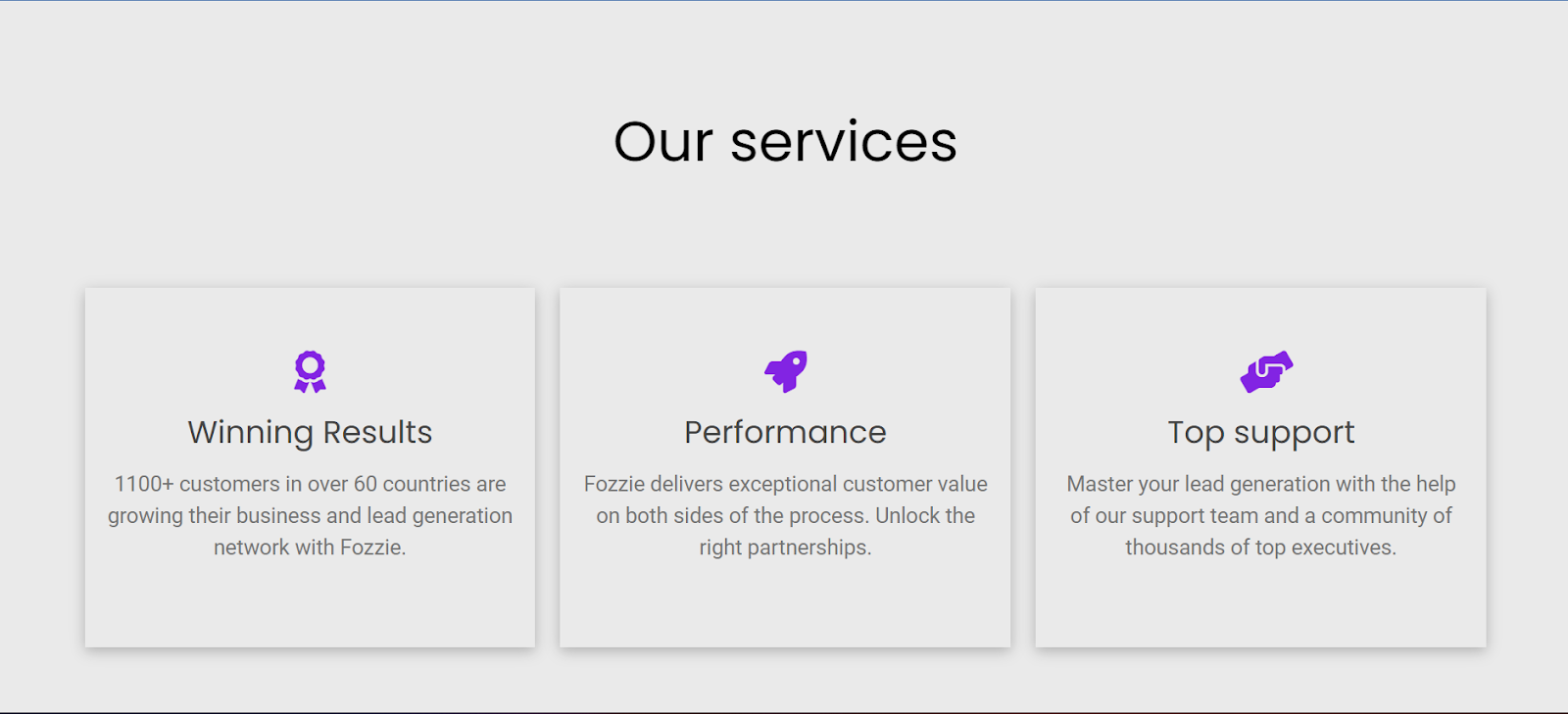Click the "growing their business and lead generation" line
This screenshot has height=714, width=1568.
point(310,516)
